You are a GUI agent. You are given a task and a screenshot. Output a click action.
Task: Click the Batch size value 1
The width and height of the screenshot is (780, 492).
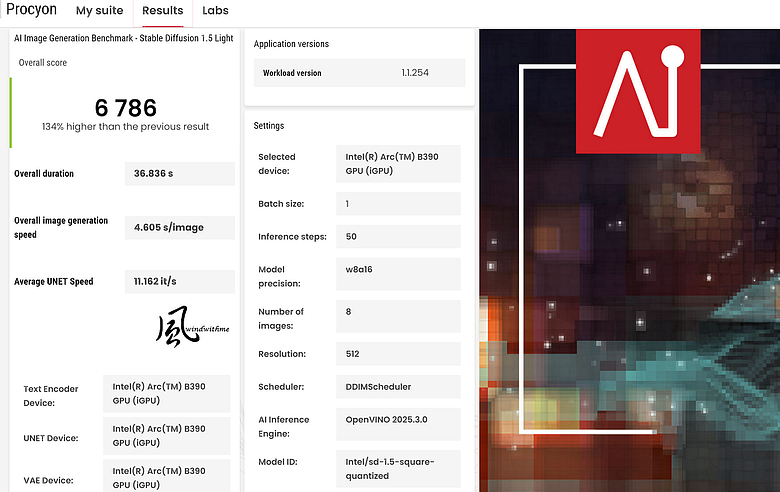point(398,203)
